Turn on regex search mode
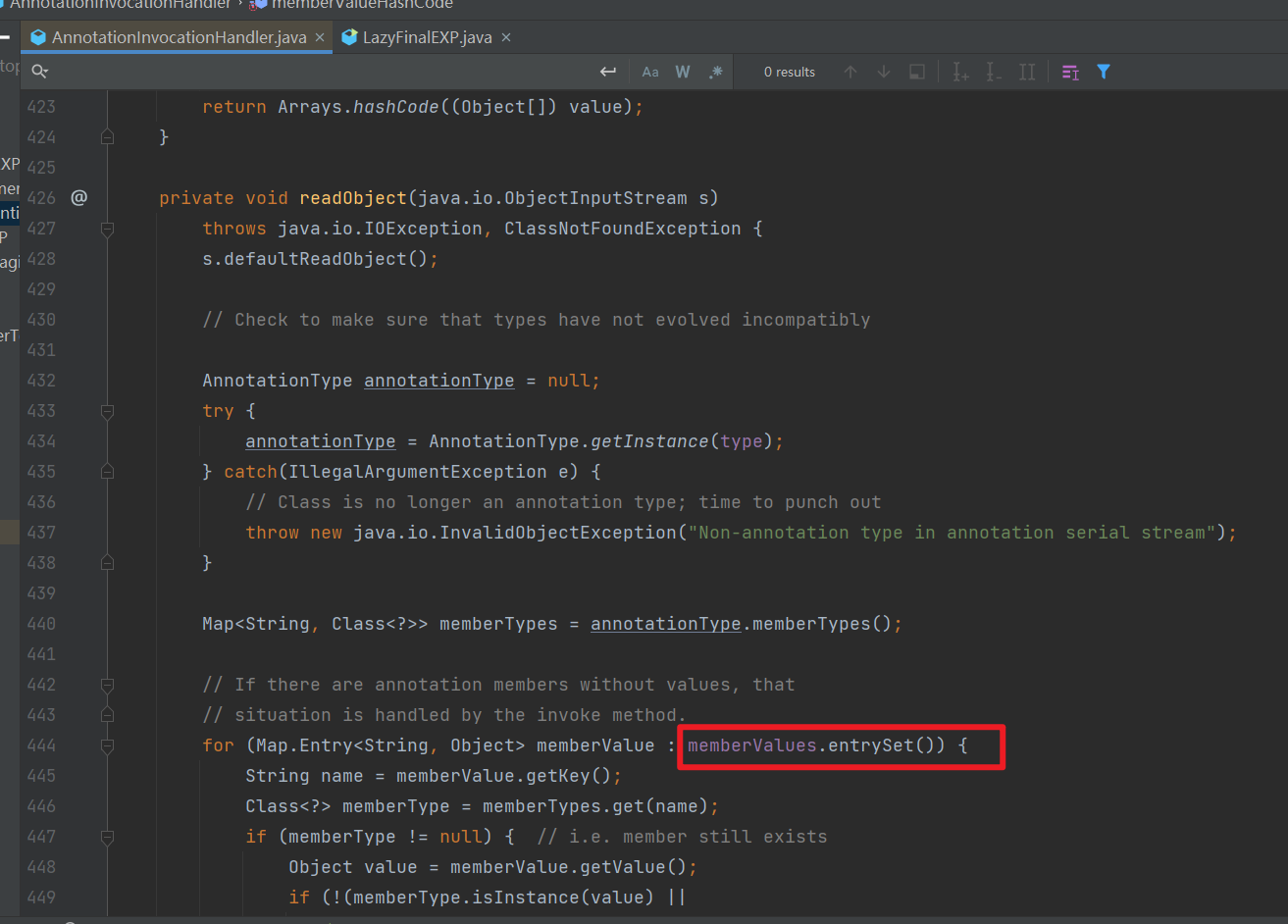1288x924 pixels. 715,71
